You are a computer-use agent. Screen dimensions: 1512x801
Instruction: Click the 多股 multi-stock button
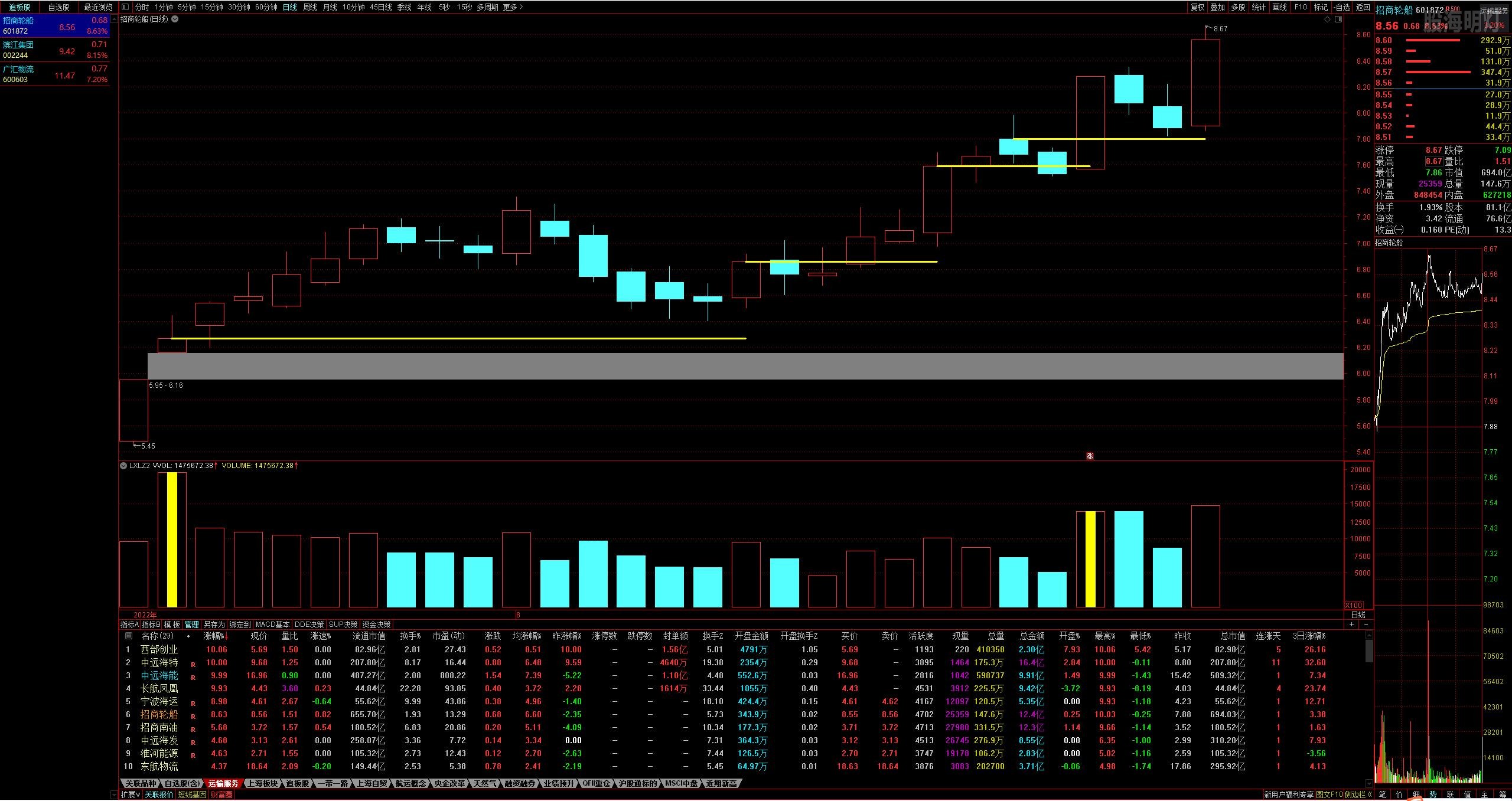1238,7
